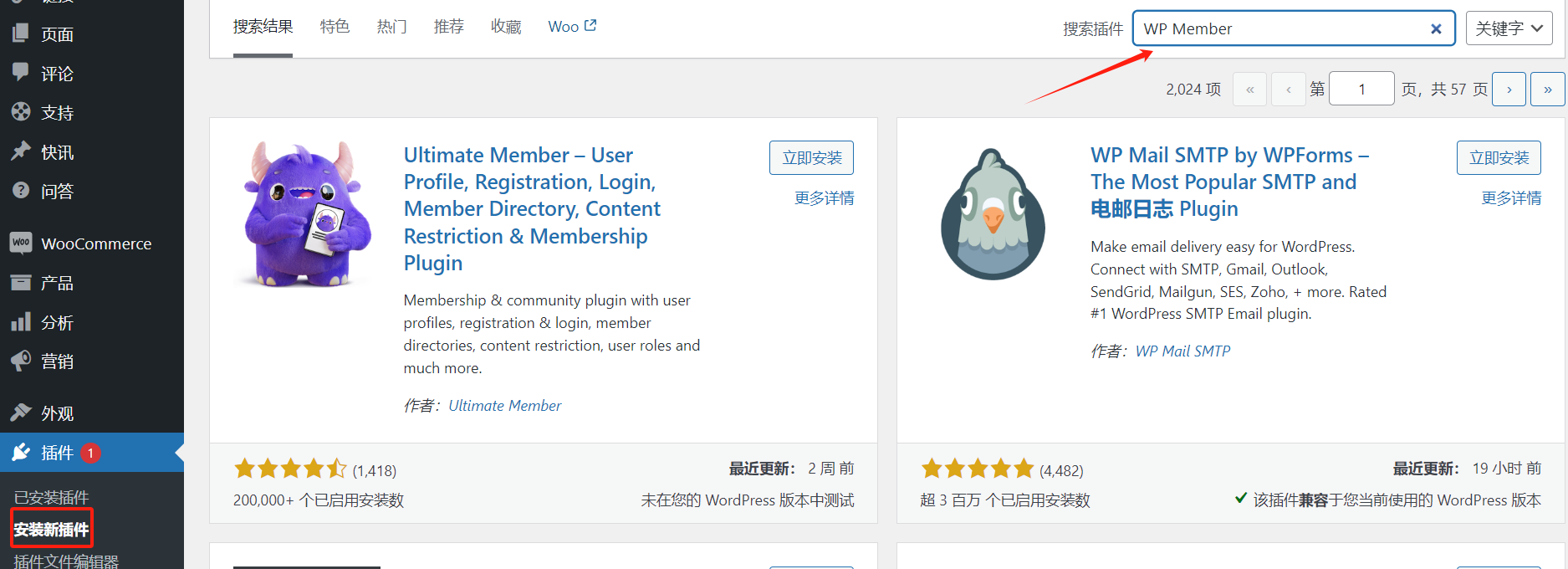Click the Support (支持) lifebuoy icon
This screenshot has width=1568, height=569.
21,112
